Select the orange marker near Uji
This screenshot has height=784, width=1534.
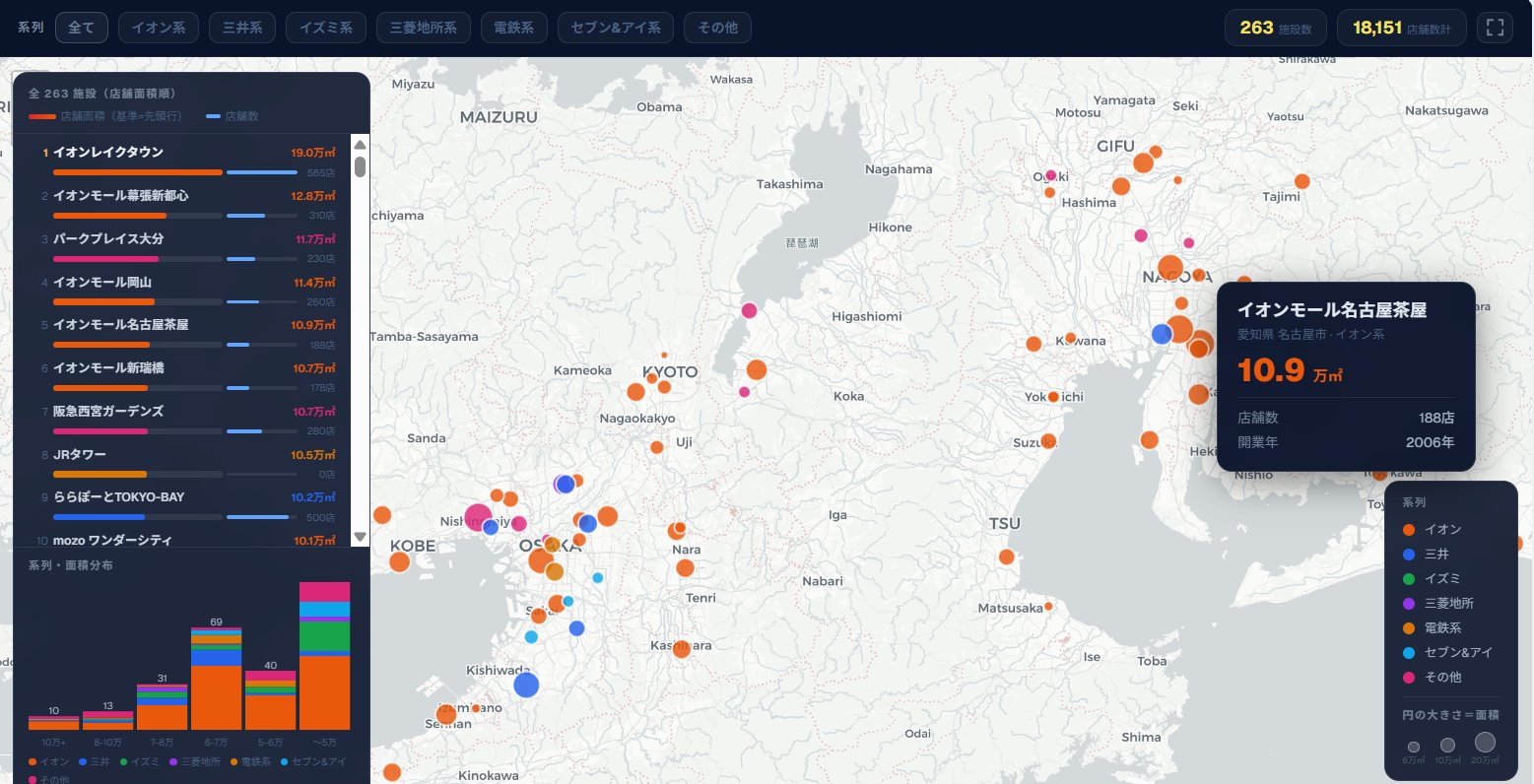click(657, 447)
